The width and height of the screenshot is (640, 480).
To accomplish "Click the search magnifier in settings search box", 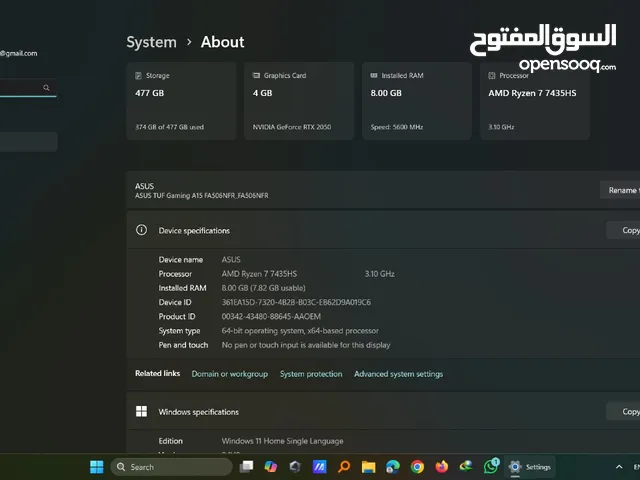I will (x=46, y=87).
